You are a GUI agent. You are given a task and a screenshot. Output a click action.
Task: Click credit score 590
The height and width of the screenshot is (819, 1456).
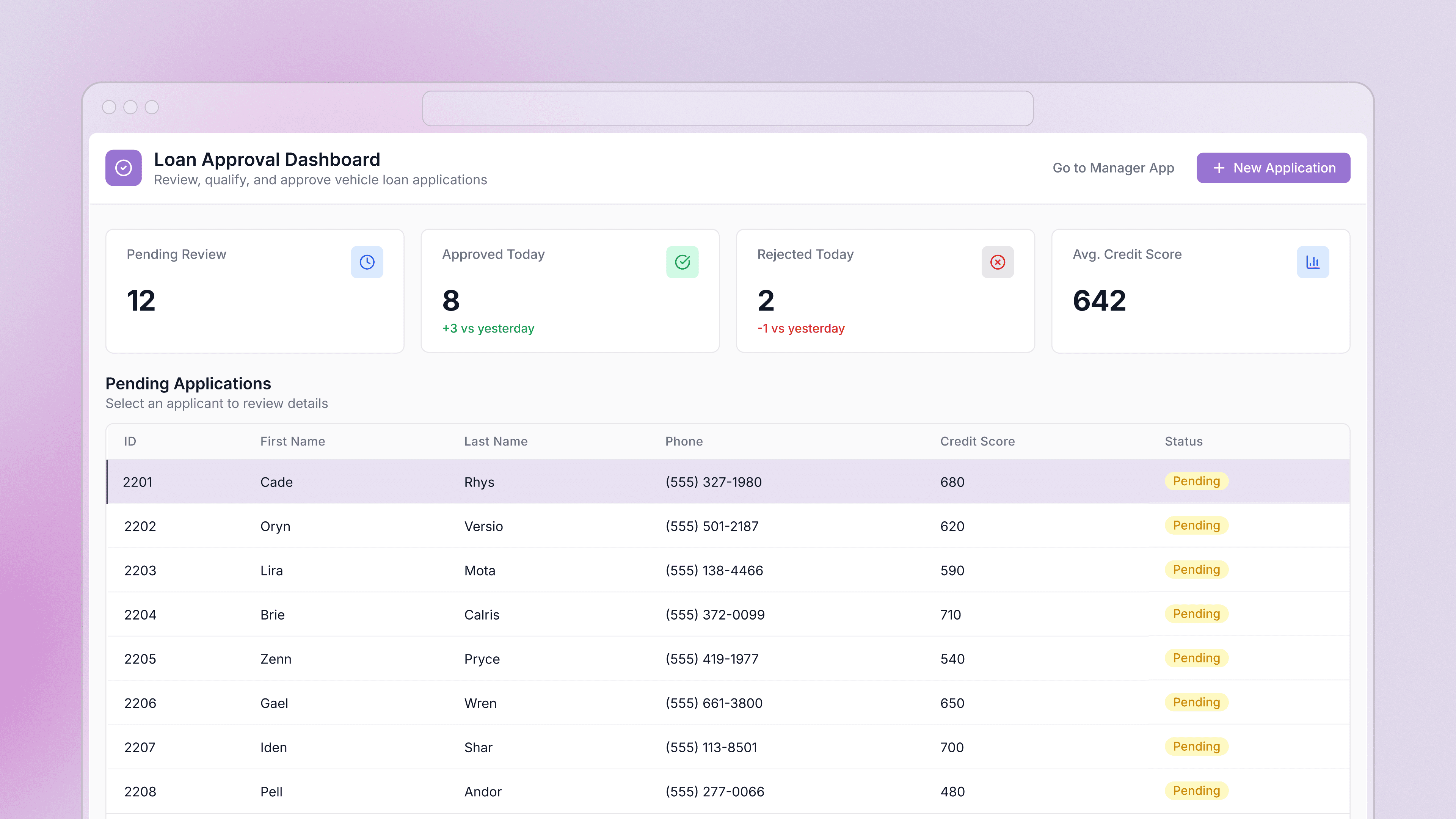[952, 570]
